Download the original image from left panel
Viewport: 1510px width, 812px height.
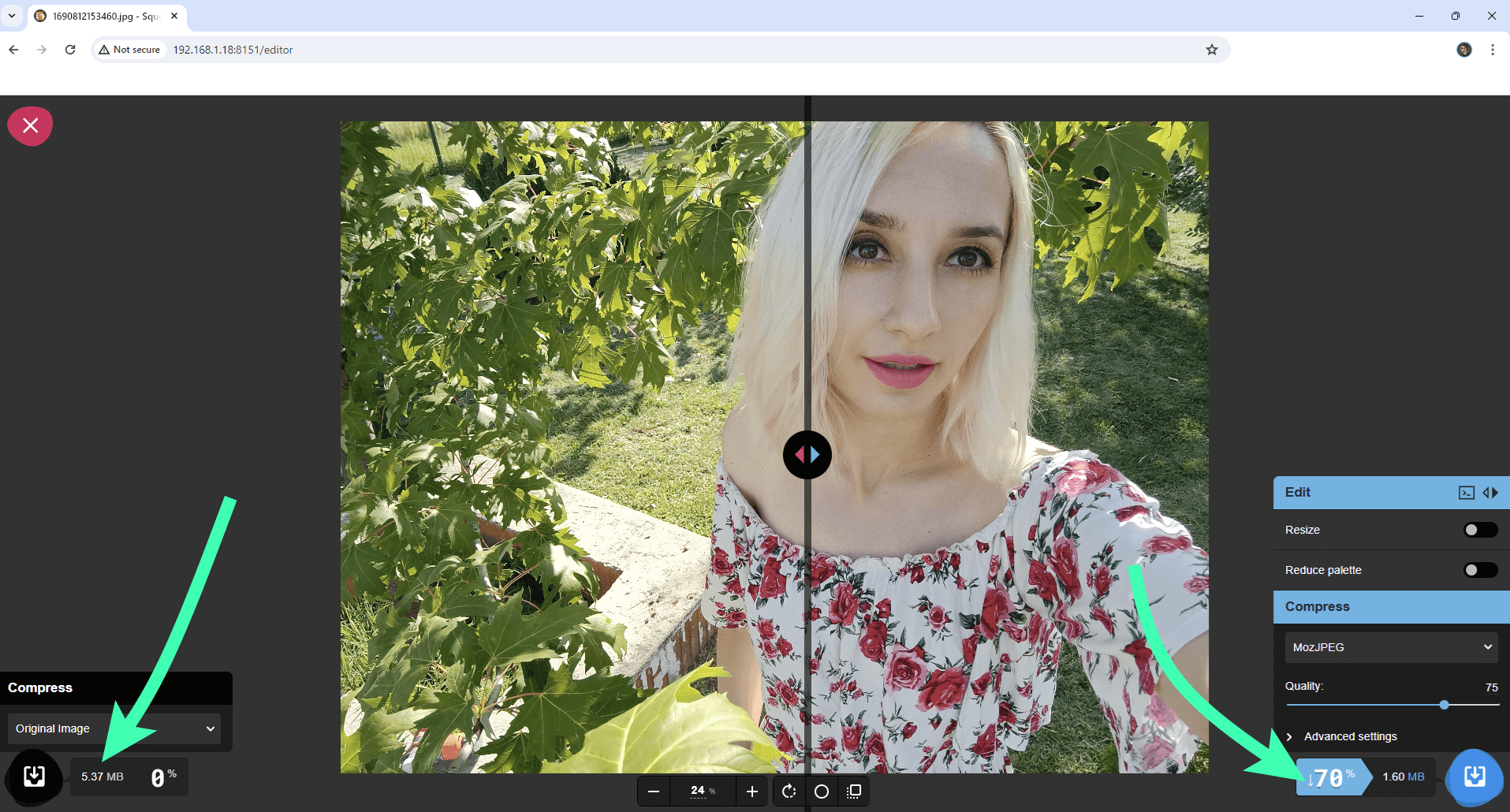[34, 777]
